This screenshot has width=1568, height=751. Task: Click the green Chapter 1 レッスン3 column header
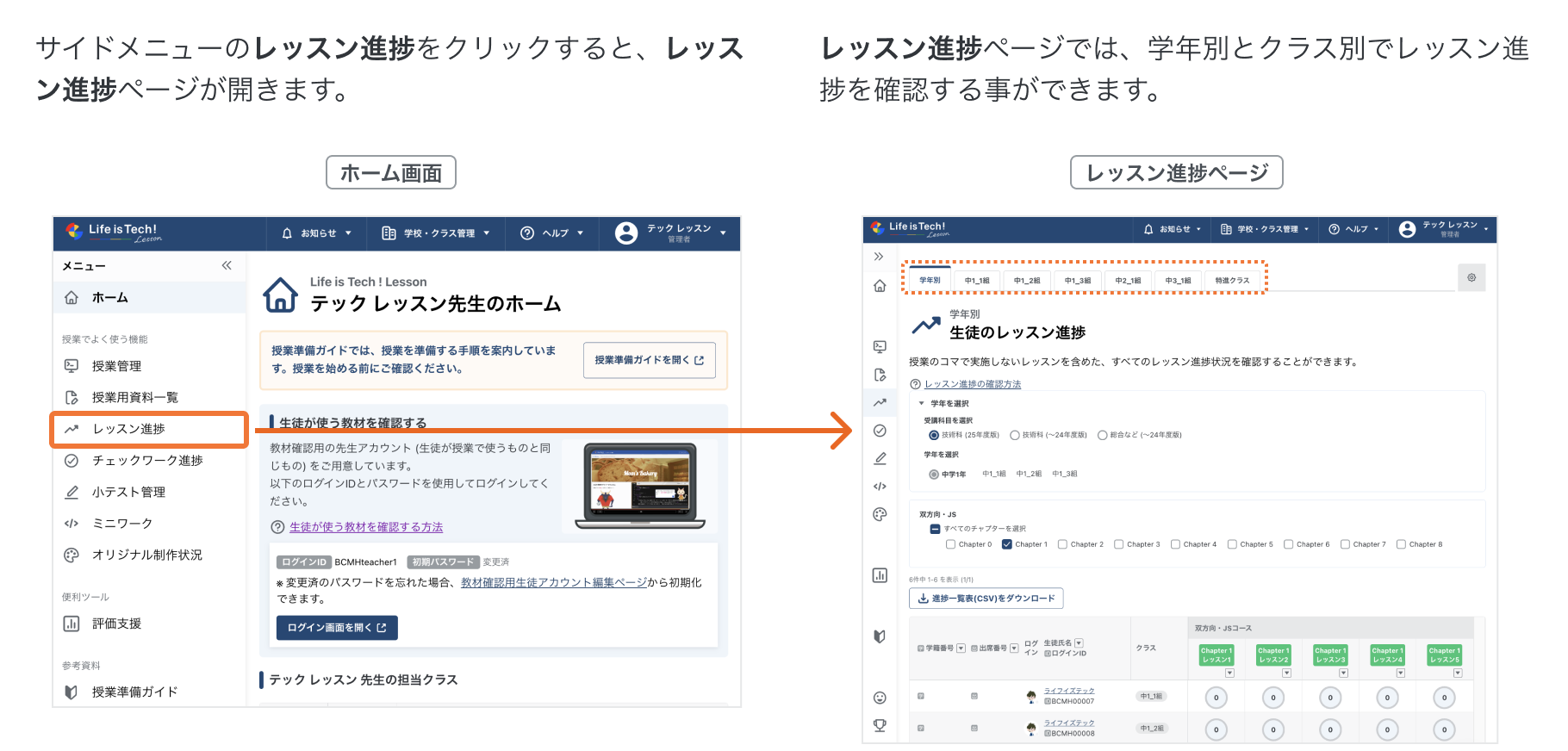1330,655
